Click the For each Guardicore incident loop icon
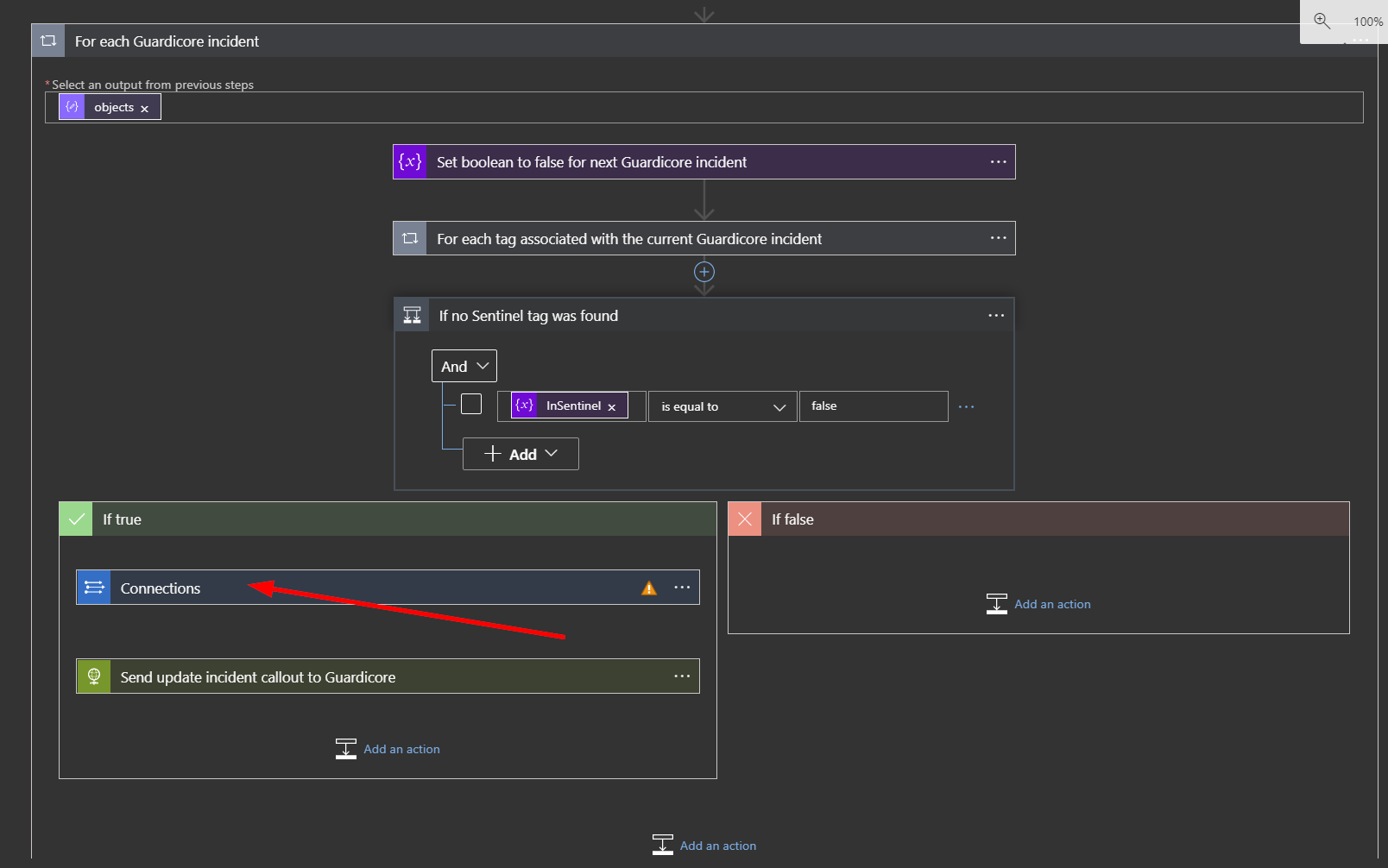Screen dimensions: 1388x868 click(x=48, y=41)
